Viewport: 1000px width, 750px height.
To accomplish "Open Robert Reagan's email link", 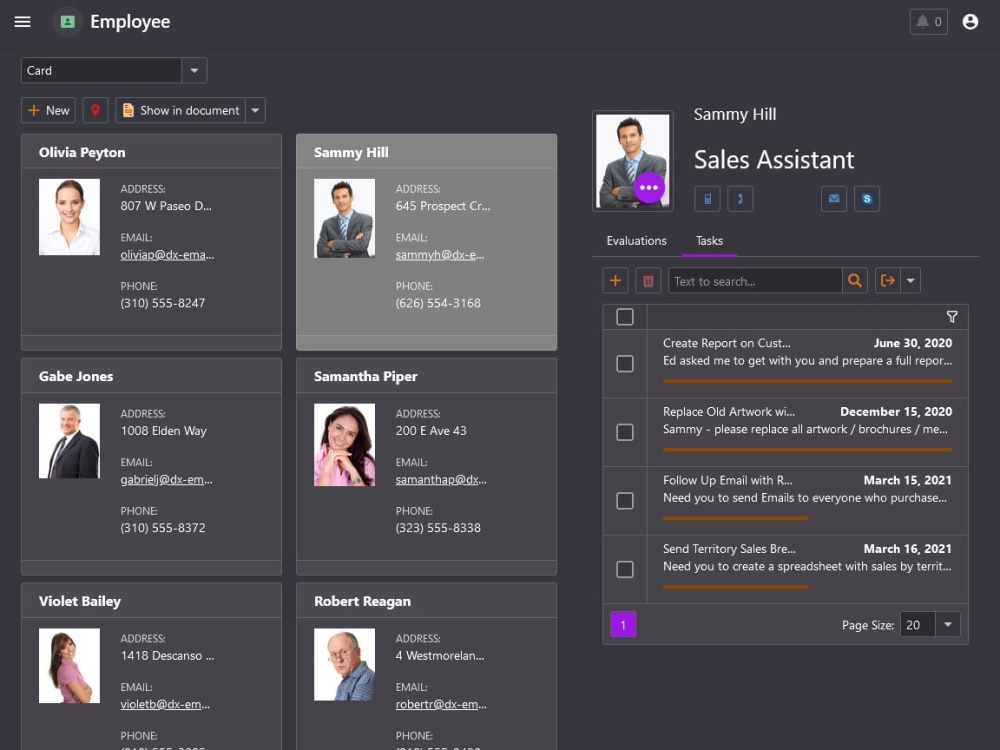I will tap(441, 704).
